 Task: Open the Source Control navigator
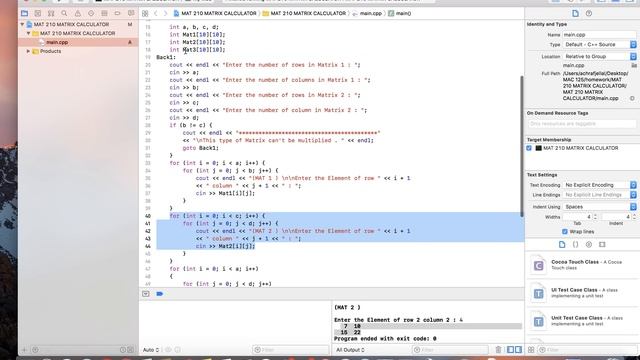[x=38, y=13]
